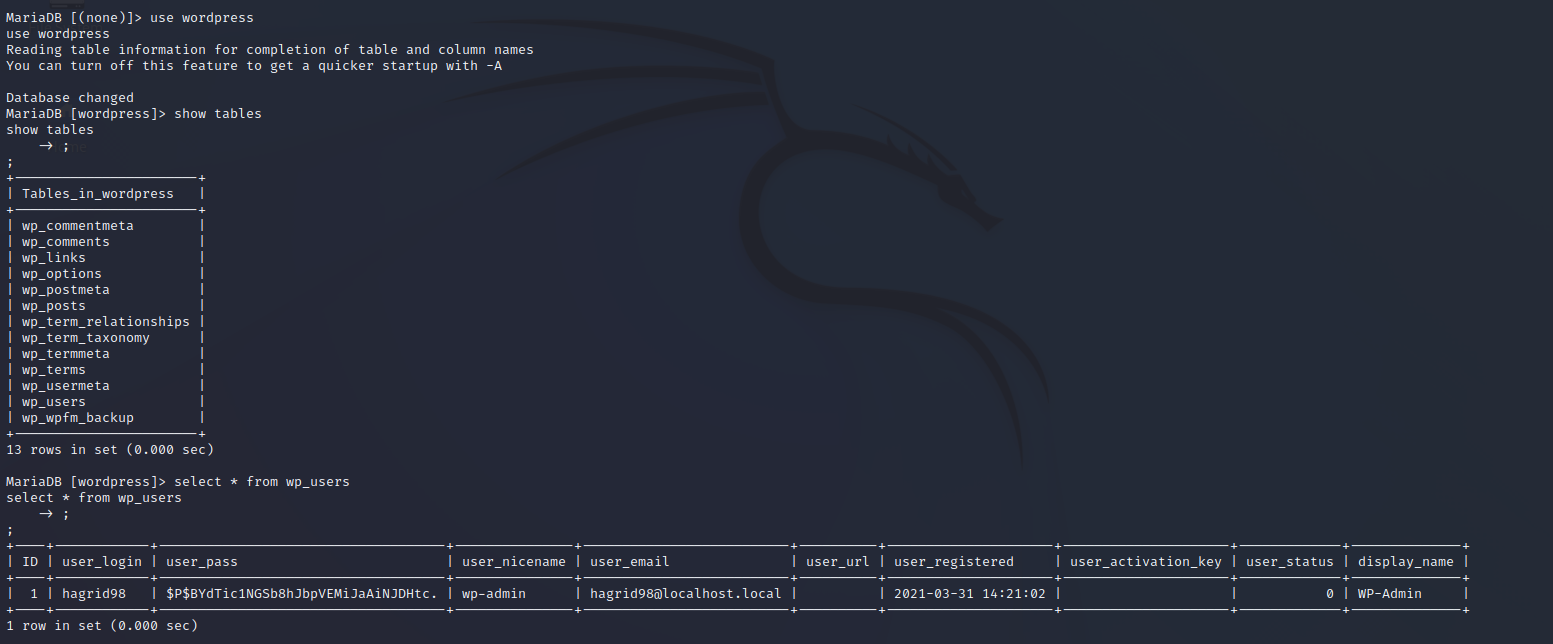Viewport: 1553px width, 644px height.
Task: Click the wp_links table entry
Action: pos(54,258)
